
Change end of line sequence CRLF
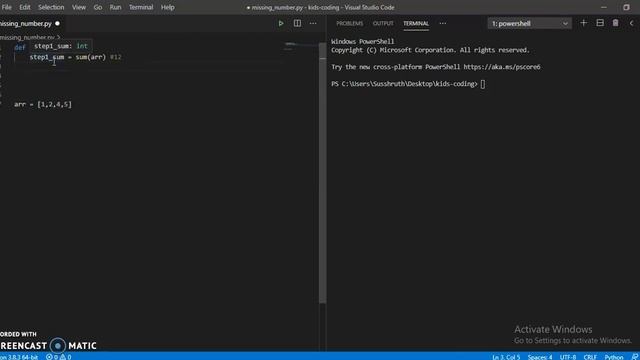[x=590, y=357]
